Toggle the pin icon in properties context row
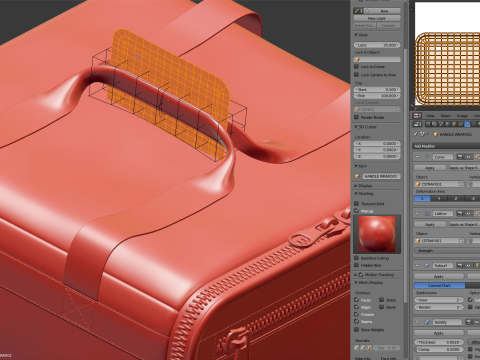The width and height of the screenshot is (480, 360). (415, 134)
